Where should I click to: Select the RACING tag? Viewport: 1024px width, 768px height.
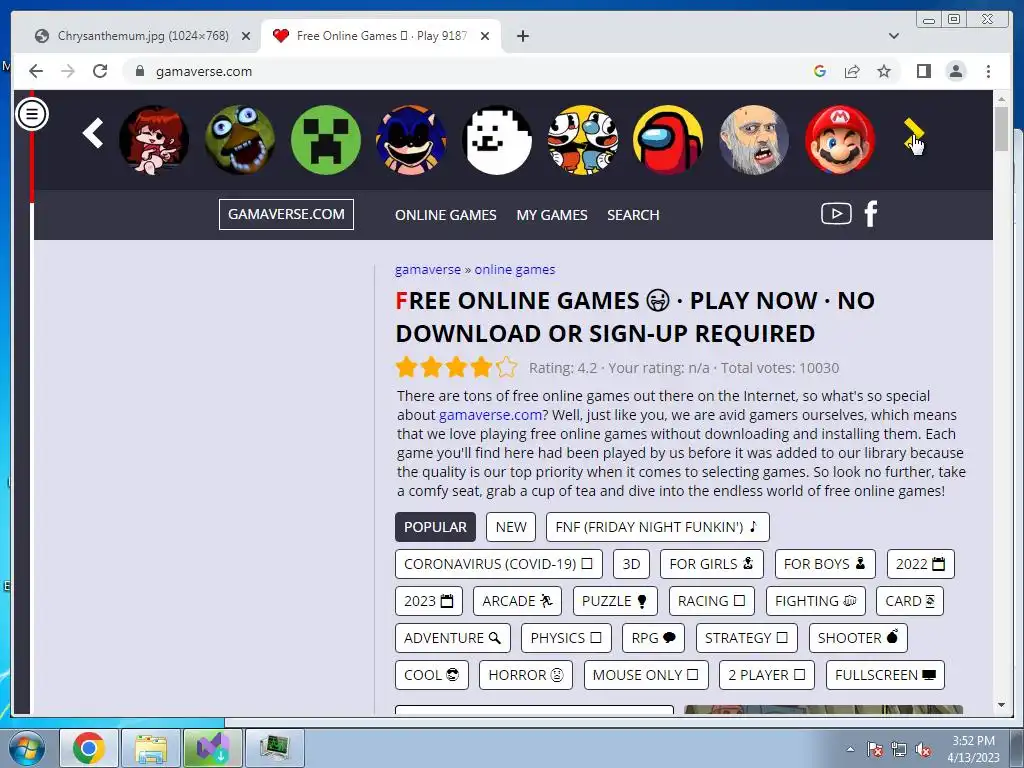[x=711, y=601]
